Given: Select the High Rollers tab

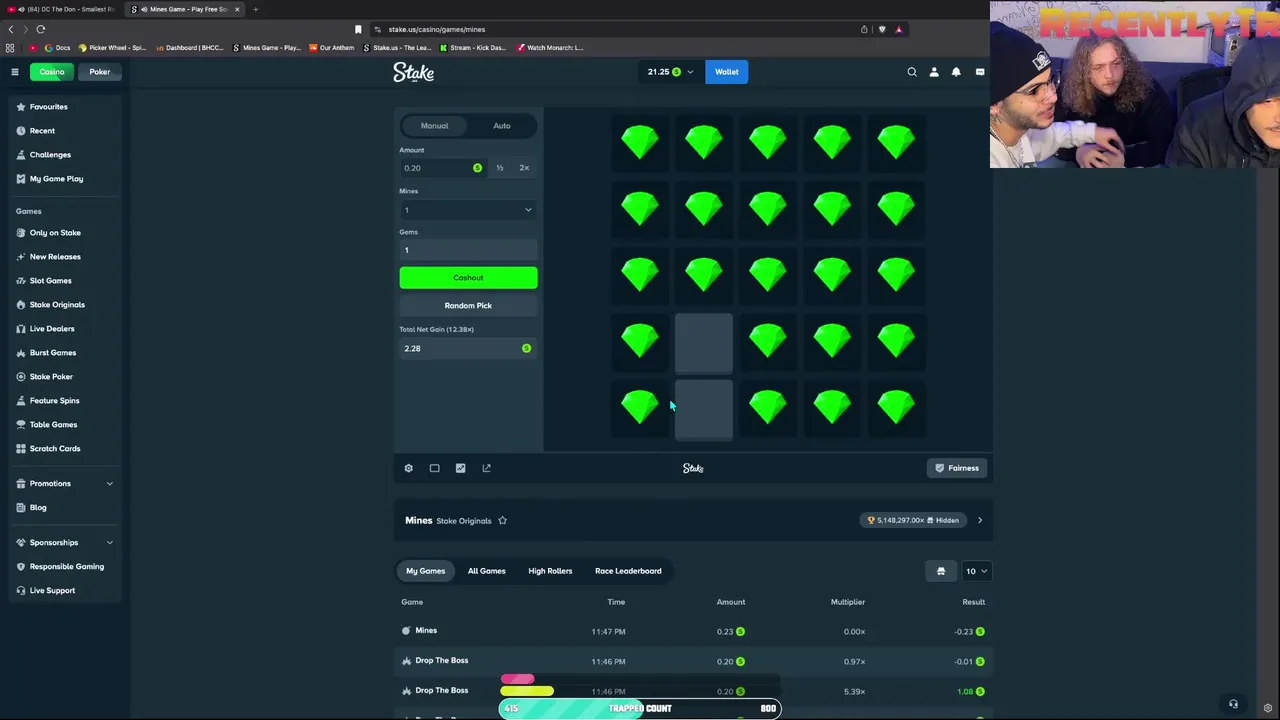Looking at the screenshot, I should (x=550, y=571).
